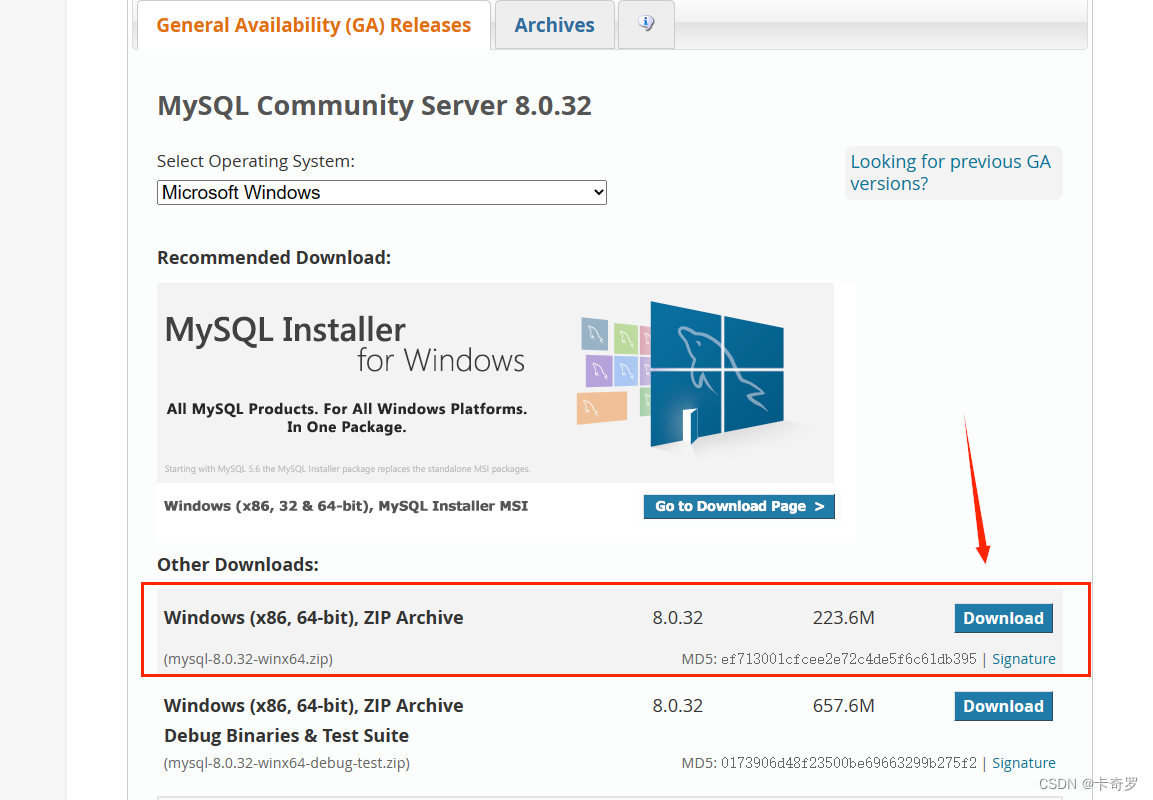1153x800 pixels.
Task: Click the Windows logo with dolphin graphic
Action: point(717,375)
